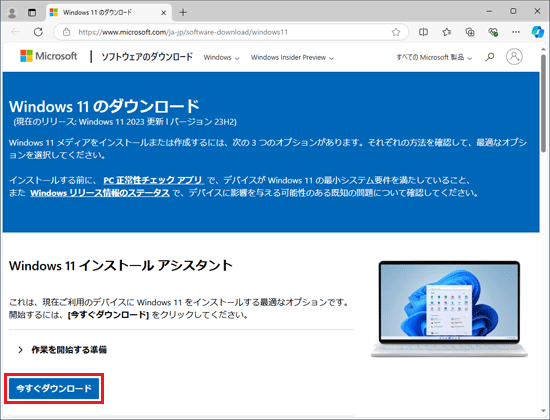Open ソフトウェアのダウンロード link

point(147,57)
